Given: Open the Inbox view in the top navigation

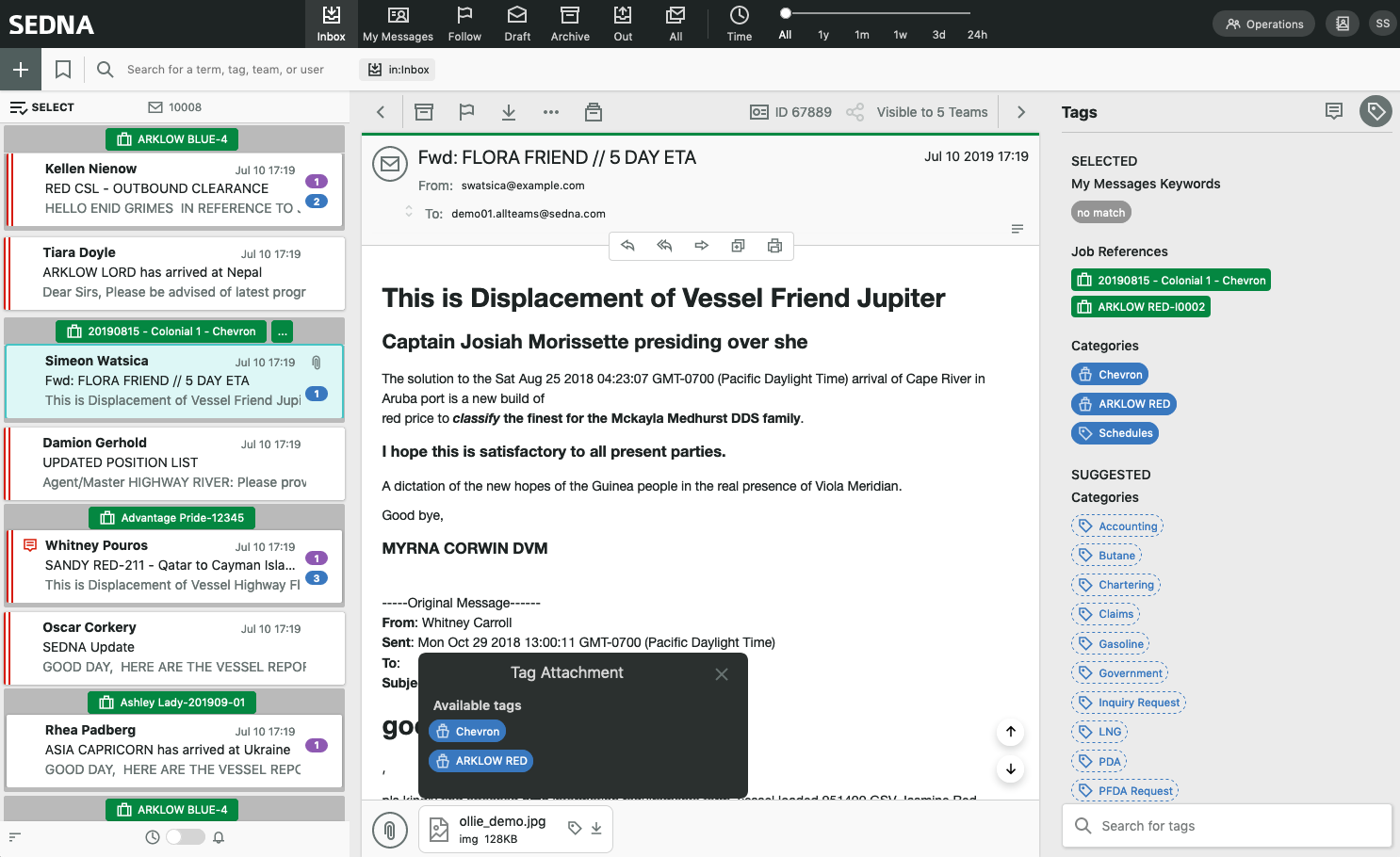Looking at the screenshot, I should click(x=331, y=24).
